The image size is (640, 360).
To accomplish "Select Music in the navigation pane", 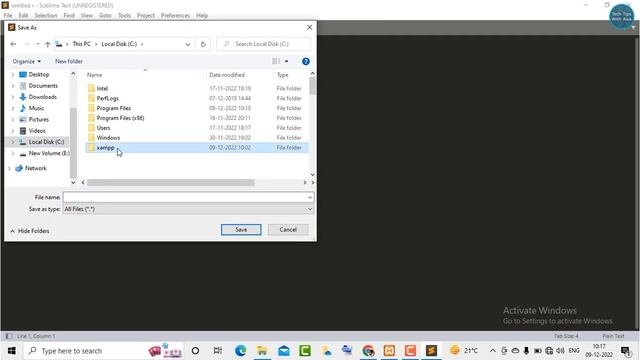I will pos(36,108).
